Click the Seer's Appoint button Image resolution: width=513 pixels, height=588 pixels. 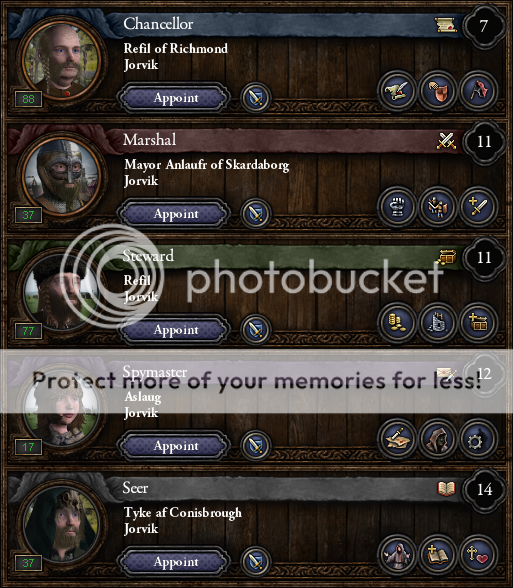[x=174, y=562]
